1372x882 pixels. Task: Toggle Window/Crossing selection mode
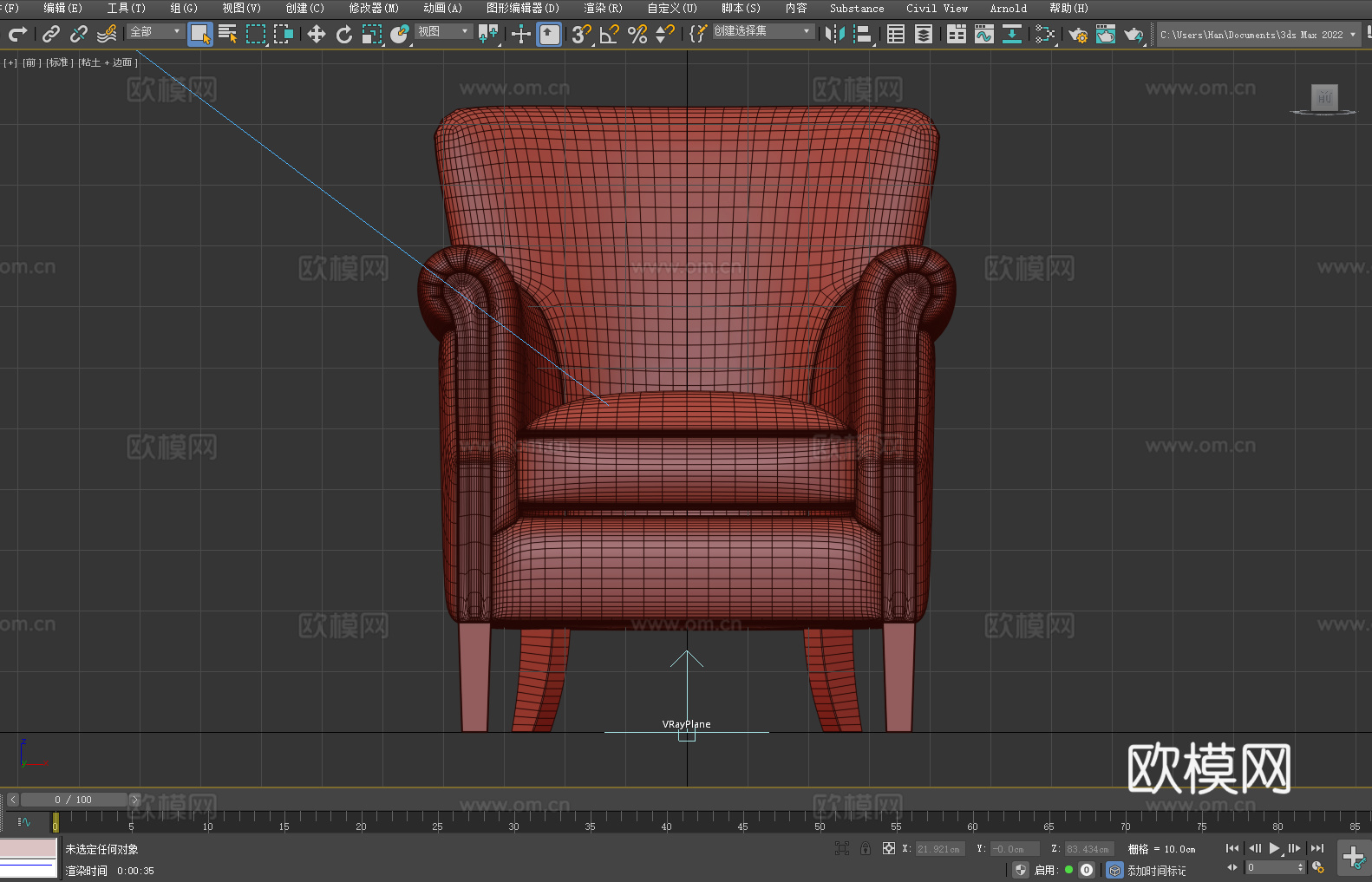[x=284, y=34]
